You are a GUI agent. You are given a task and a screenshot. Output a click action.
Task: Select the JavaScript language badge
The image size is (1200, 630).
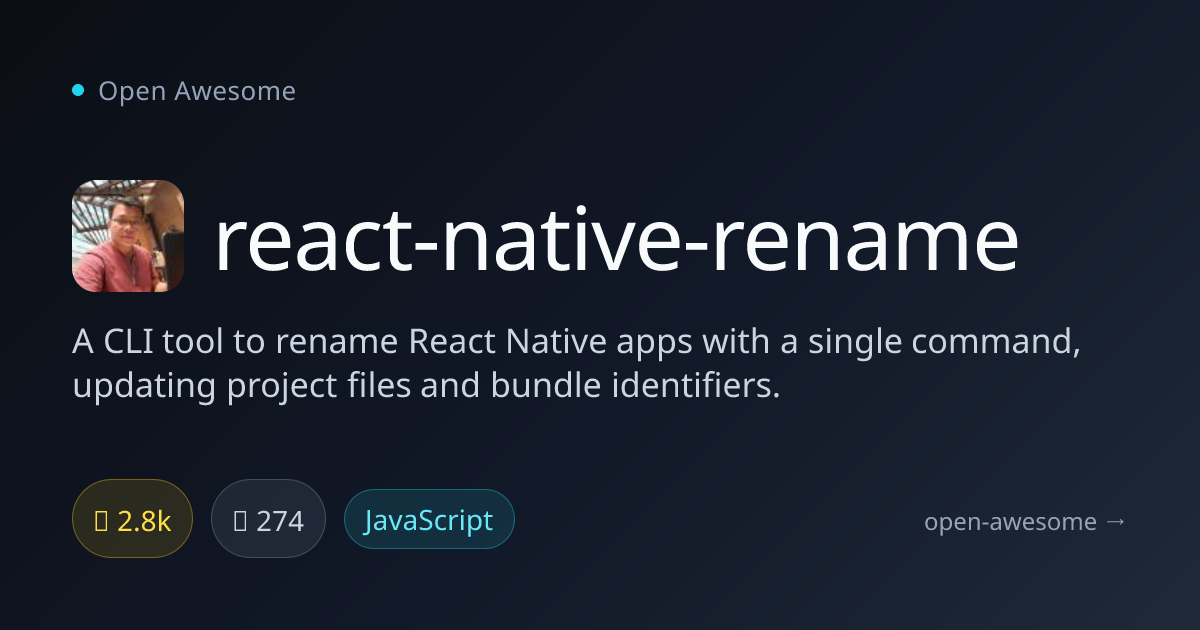click(x=429, y=519)
